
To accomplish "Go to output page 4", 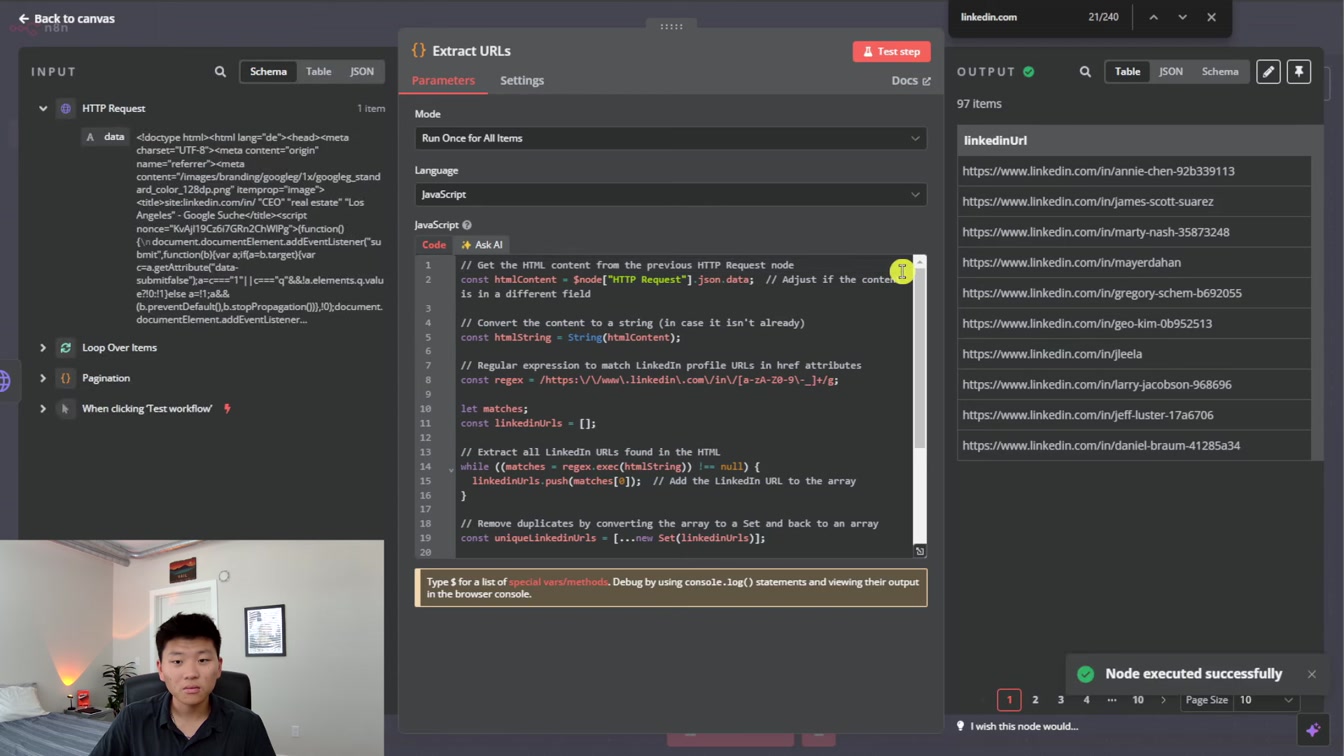I will coord(1086,700).
